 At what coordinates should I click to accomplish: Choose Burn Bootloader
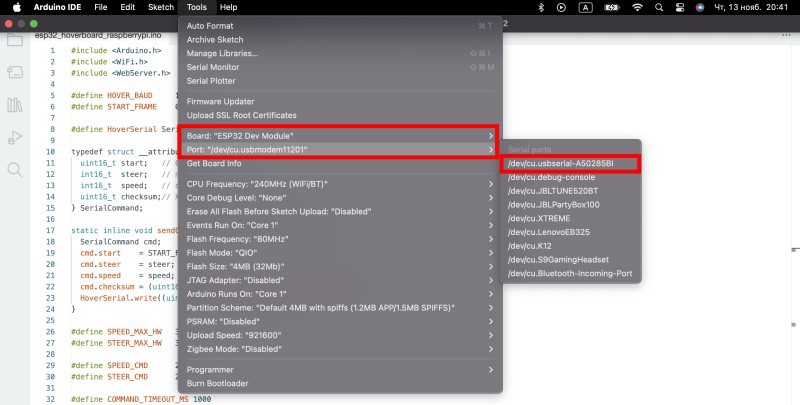coord(340,384)
